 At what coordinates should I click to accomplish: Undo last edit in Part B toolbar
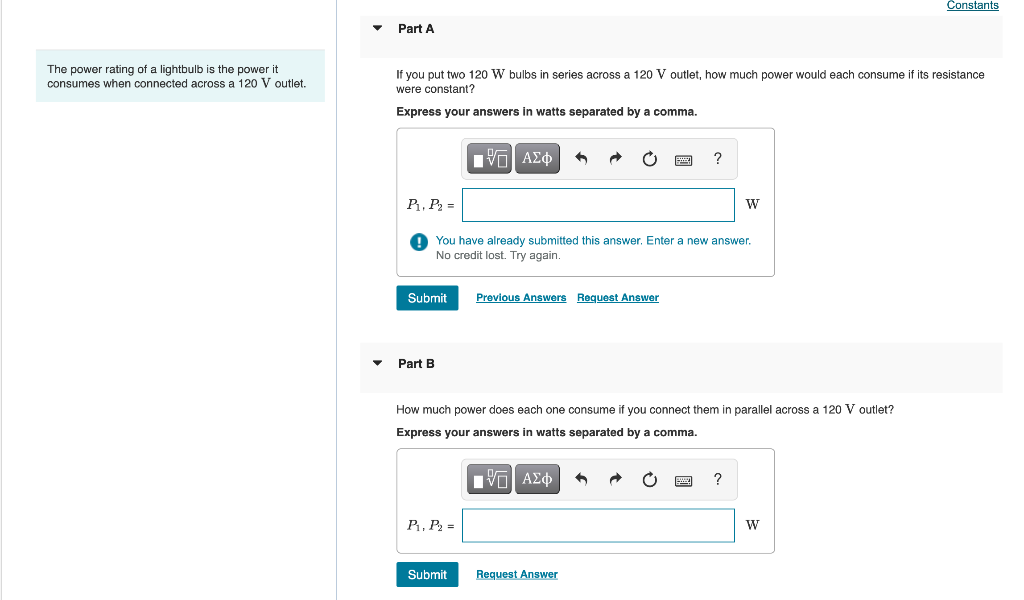point(581,479)
